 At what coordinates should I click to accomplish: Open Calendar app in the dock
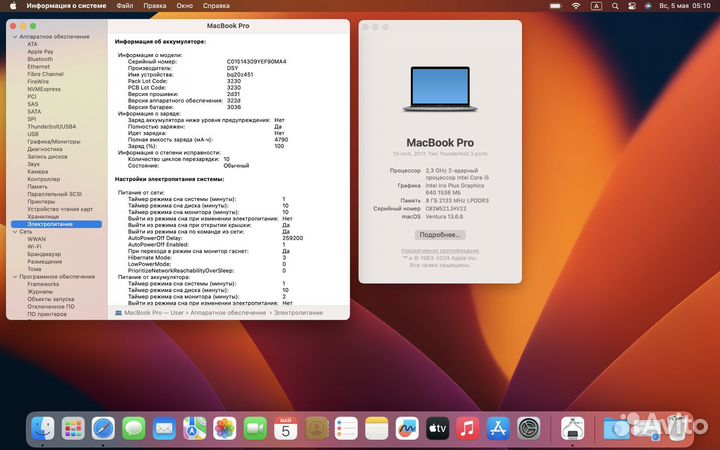coord(286,429)
